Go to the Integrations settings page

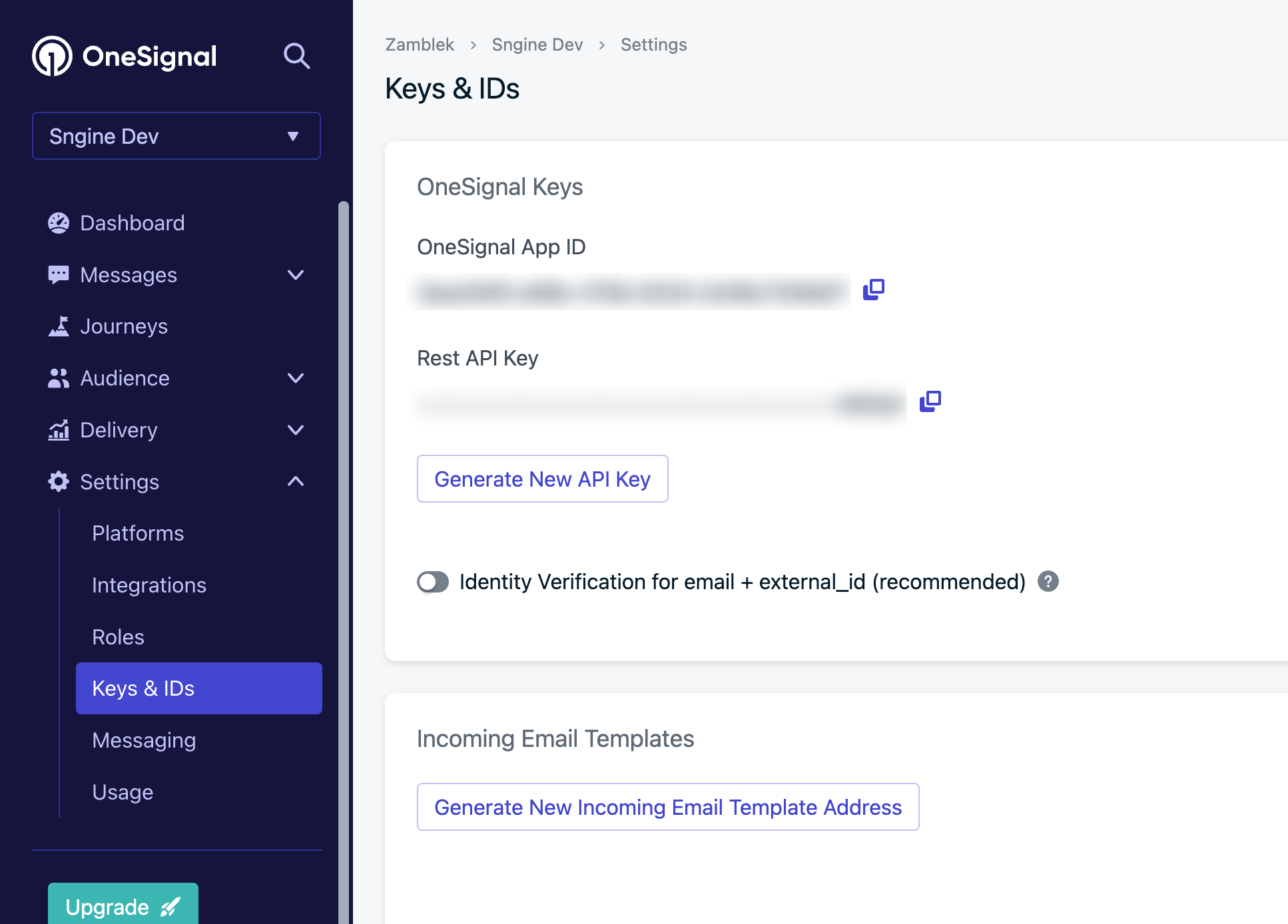[149, 585]
